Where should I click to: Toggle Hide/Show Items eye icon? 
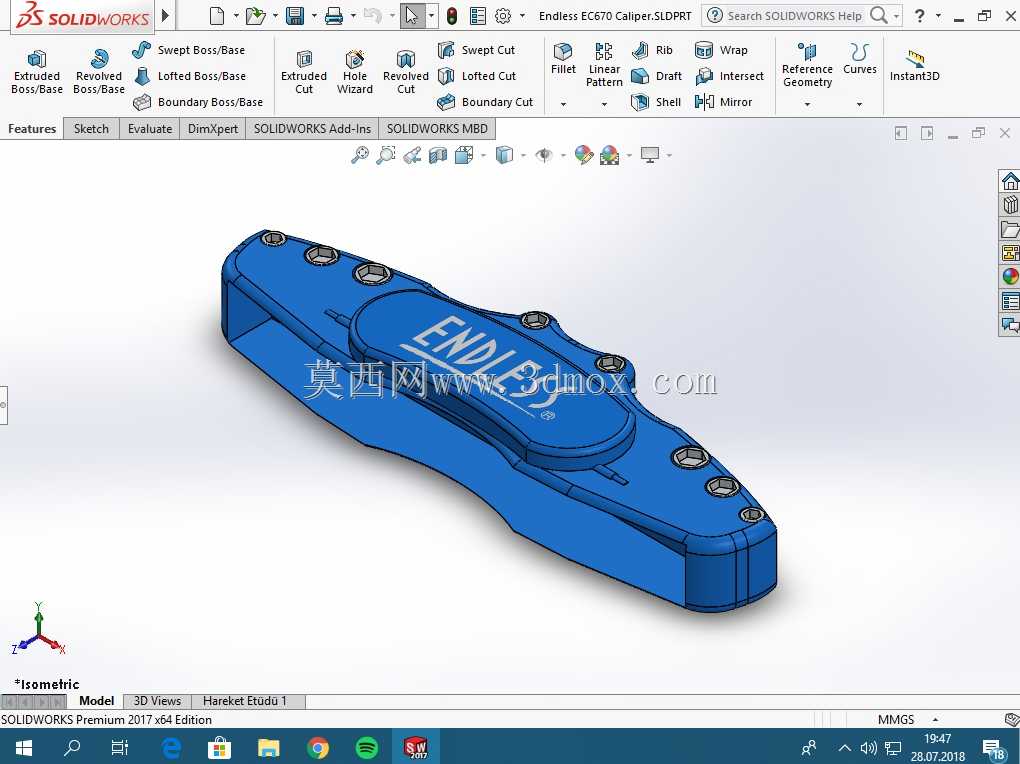coord(544,155)
